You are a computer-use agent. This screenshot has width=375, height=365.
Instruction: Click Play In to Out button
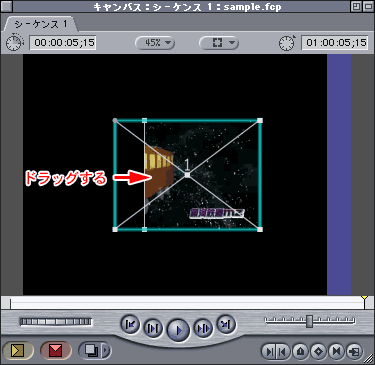153,328
